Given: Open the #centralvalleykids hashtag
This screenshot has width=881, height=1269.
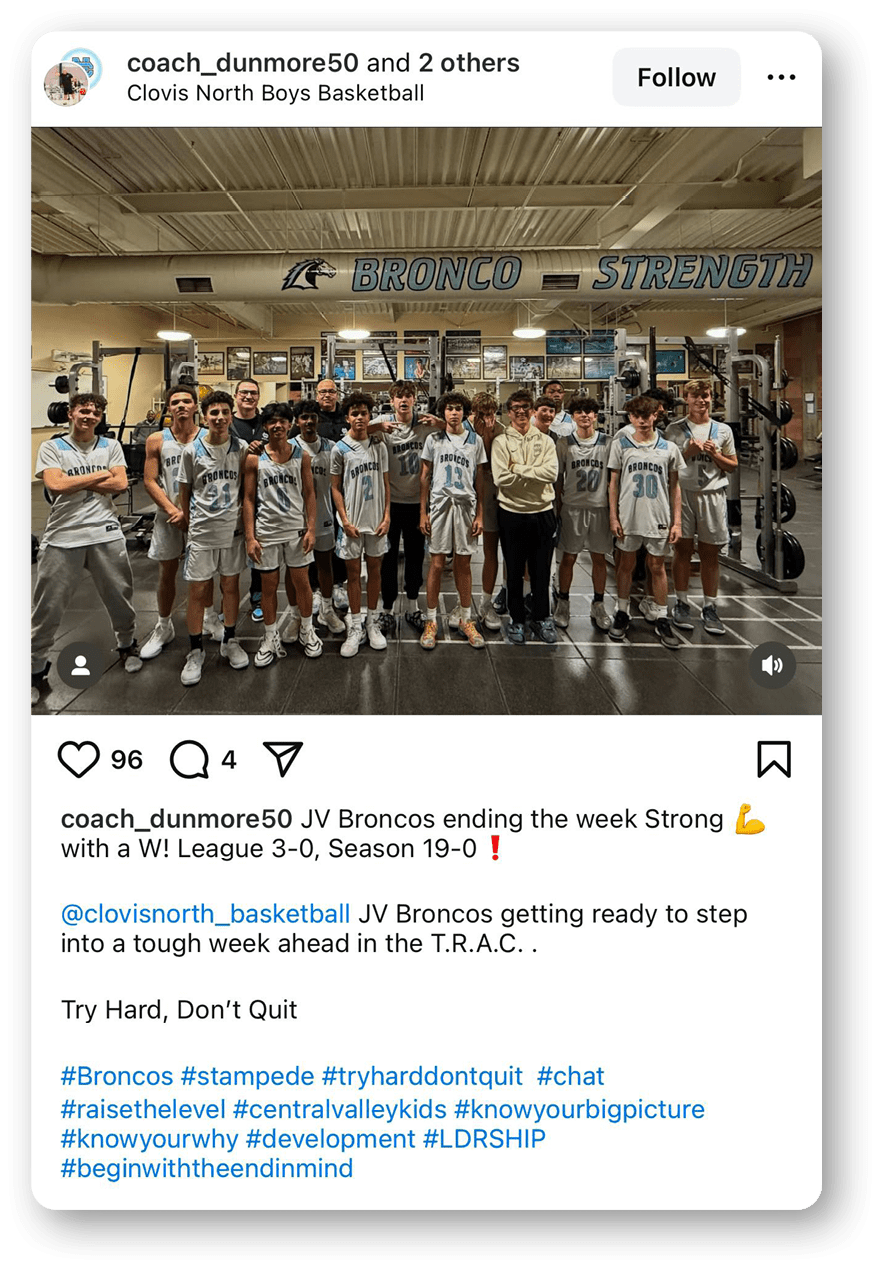Looking at the screenshot, I should click(x=340, y=1109).
